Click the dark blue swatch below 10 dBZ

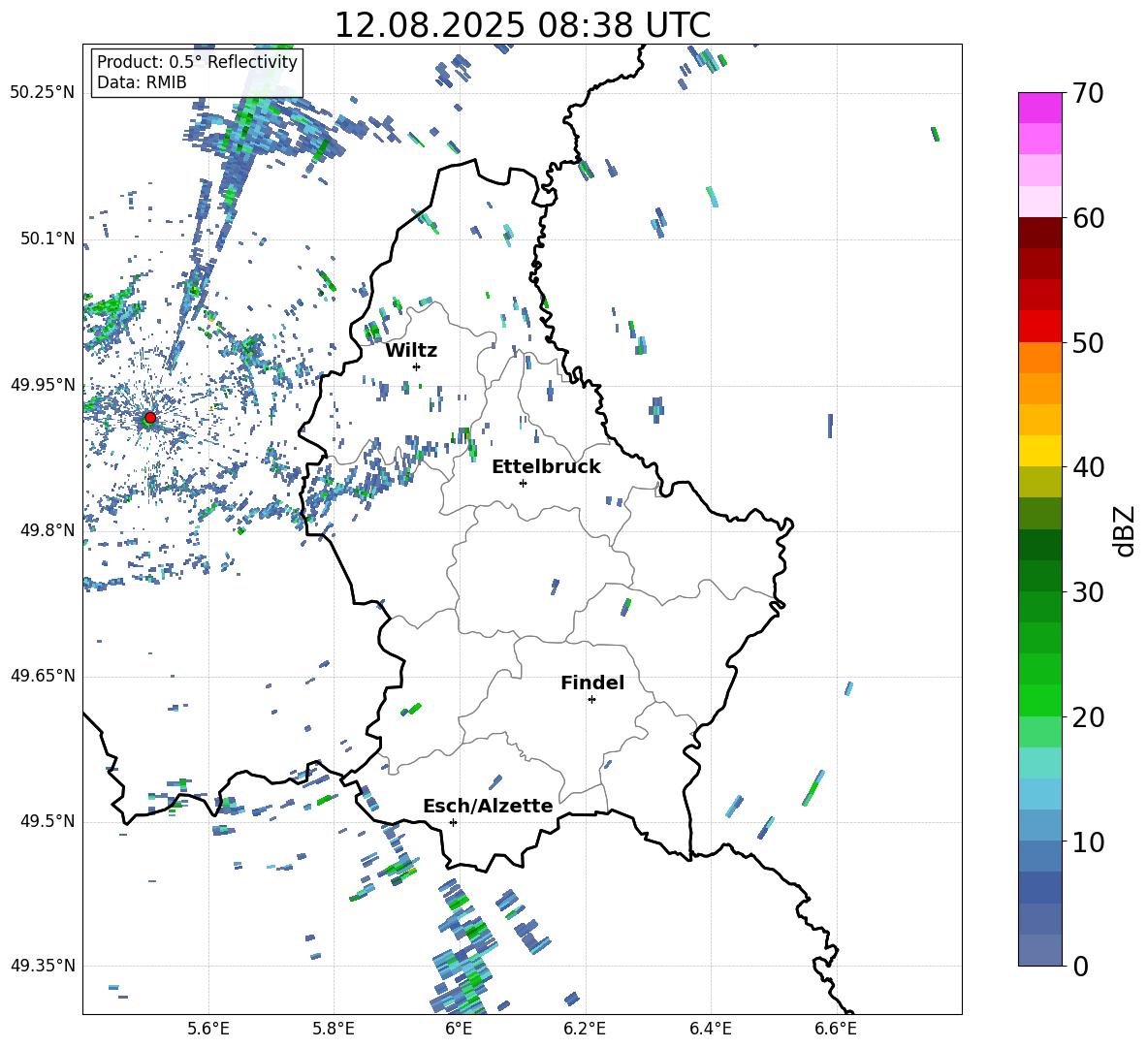pos(1039,887)
